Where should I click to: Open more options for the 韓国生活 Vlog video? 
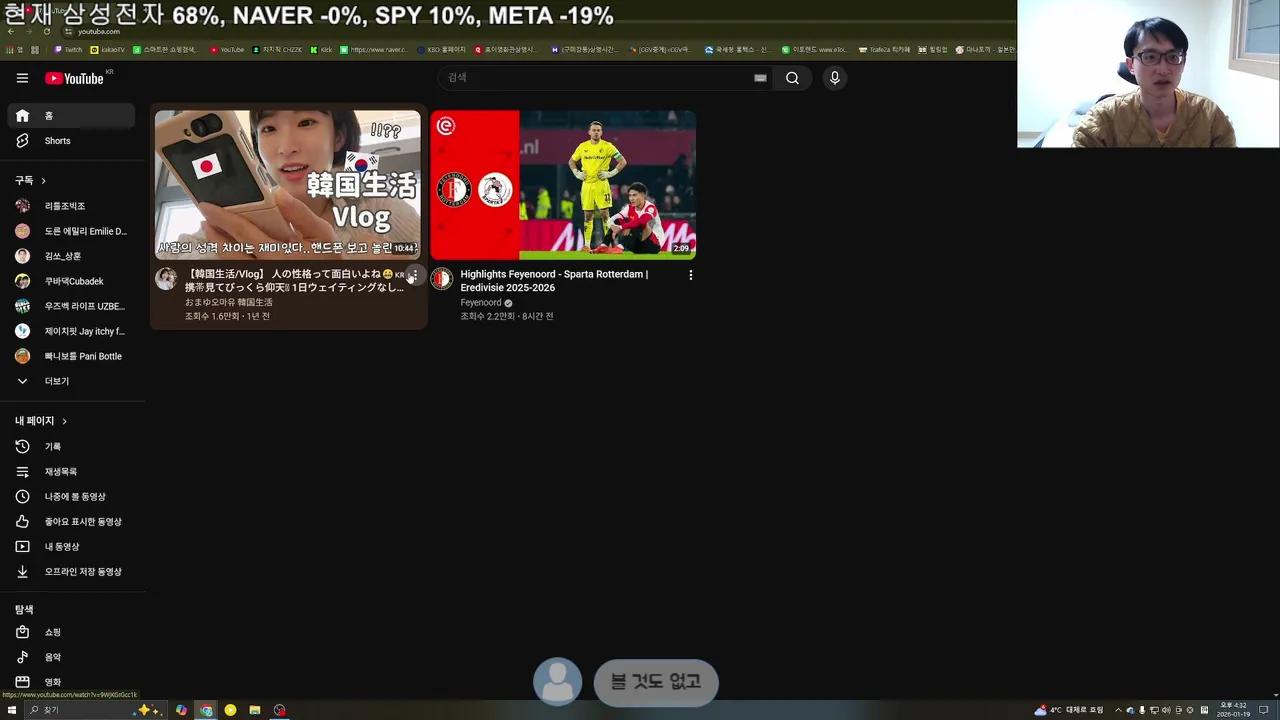414,275
